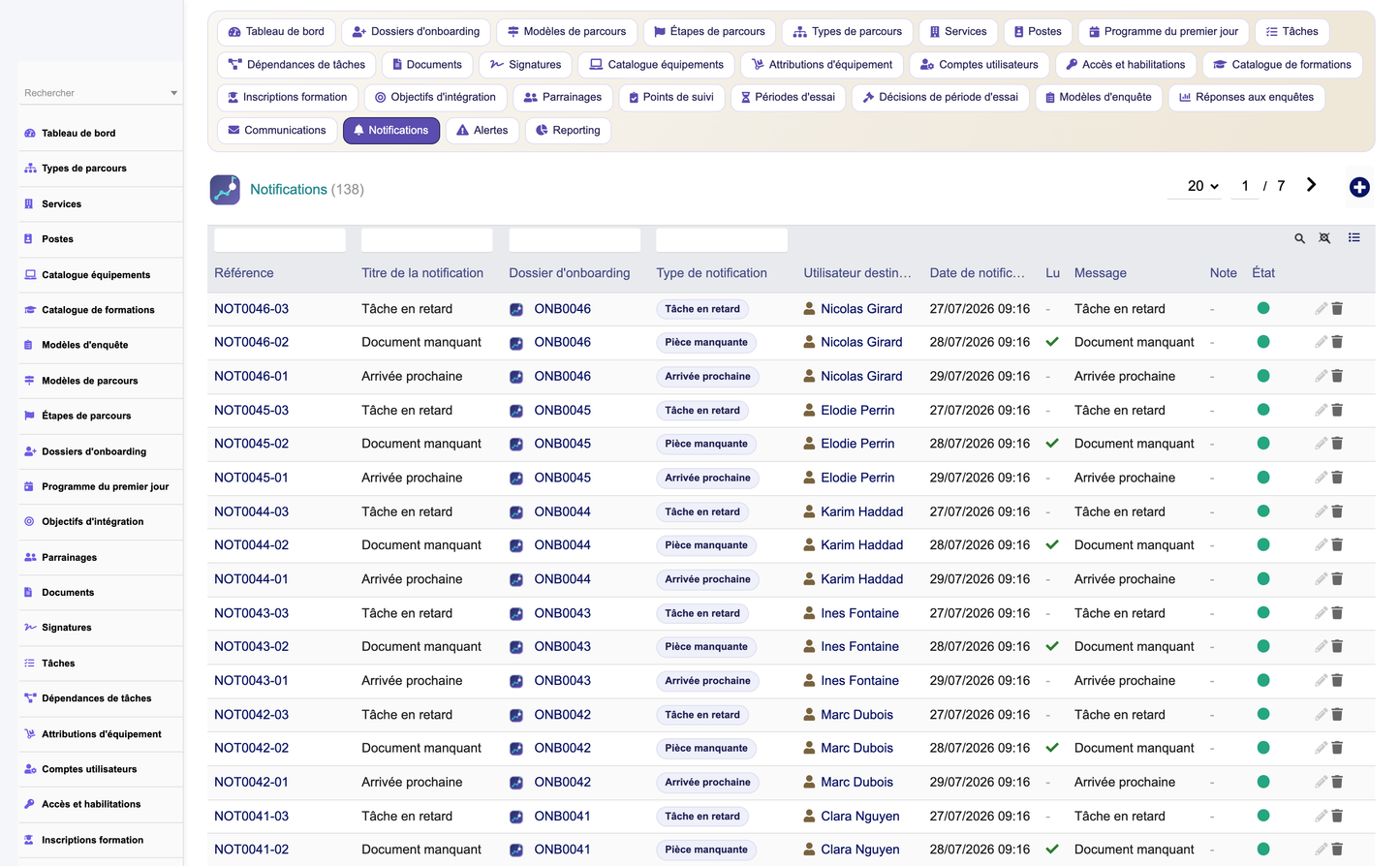Go to the Points de suivi tab
This screenshot has width=1400, height=866.
point(671,98)
